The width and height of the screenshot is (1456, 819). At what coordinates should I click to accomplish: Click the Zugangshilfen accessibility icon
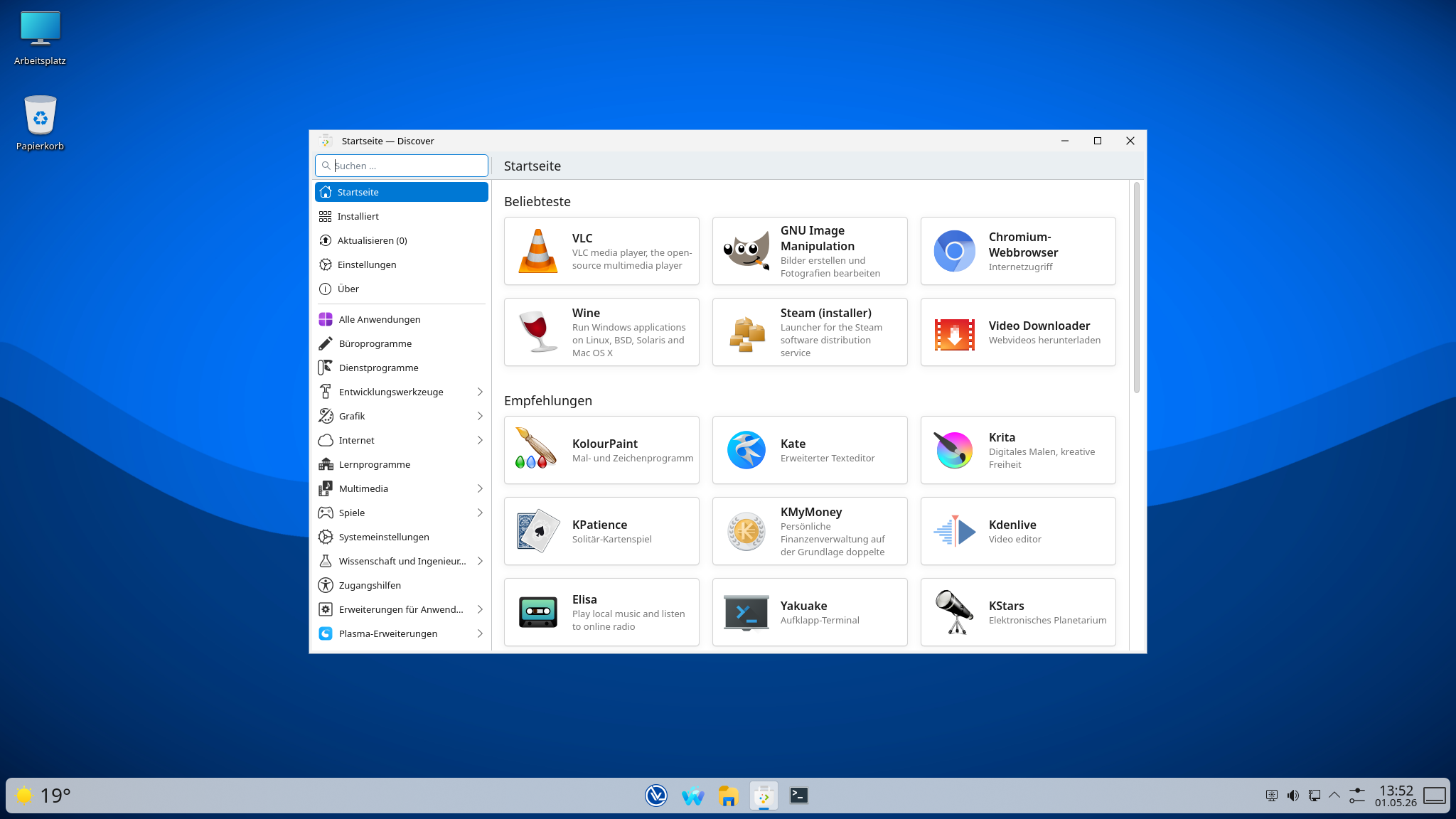(x=326, y=585)
